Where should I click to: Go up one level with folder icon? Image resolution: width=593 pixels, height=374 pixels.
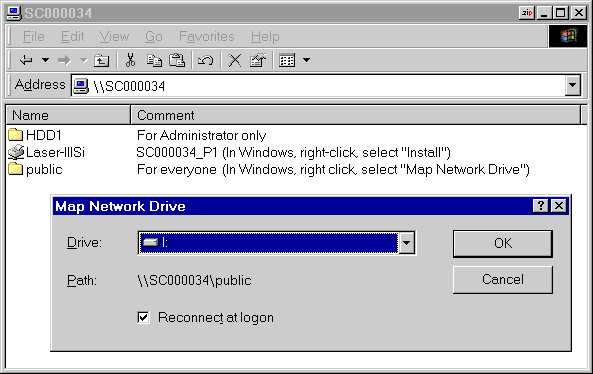pyautogui.click(x=101, y=61)
